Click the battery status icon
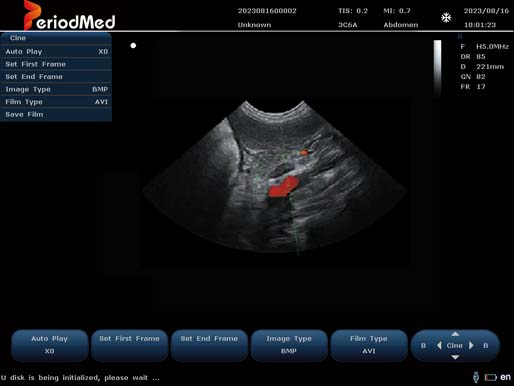Image resolution: width=514 pixels, height=386 pixels. coord(490,377)
